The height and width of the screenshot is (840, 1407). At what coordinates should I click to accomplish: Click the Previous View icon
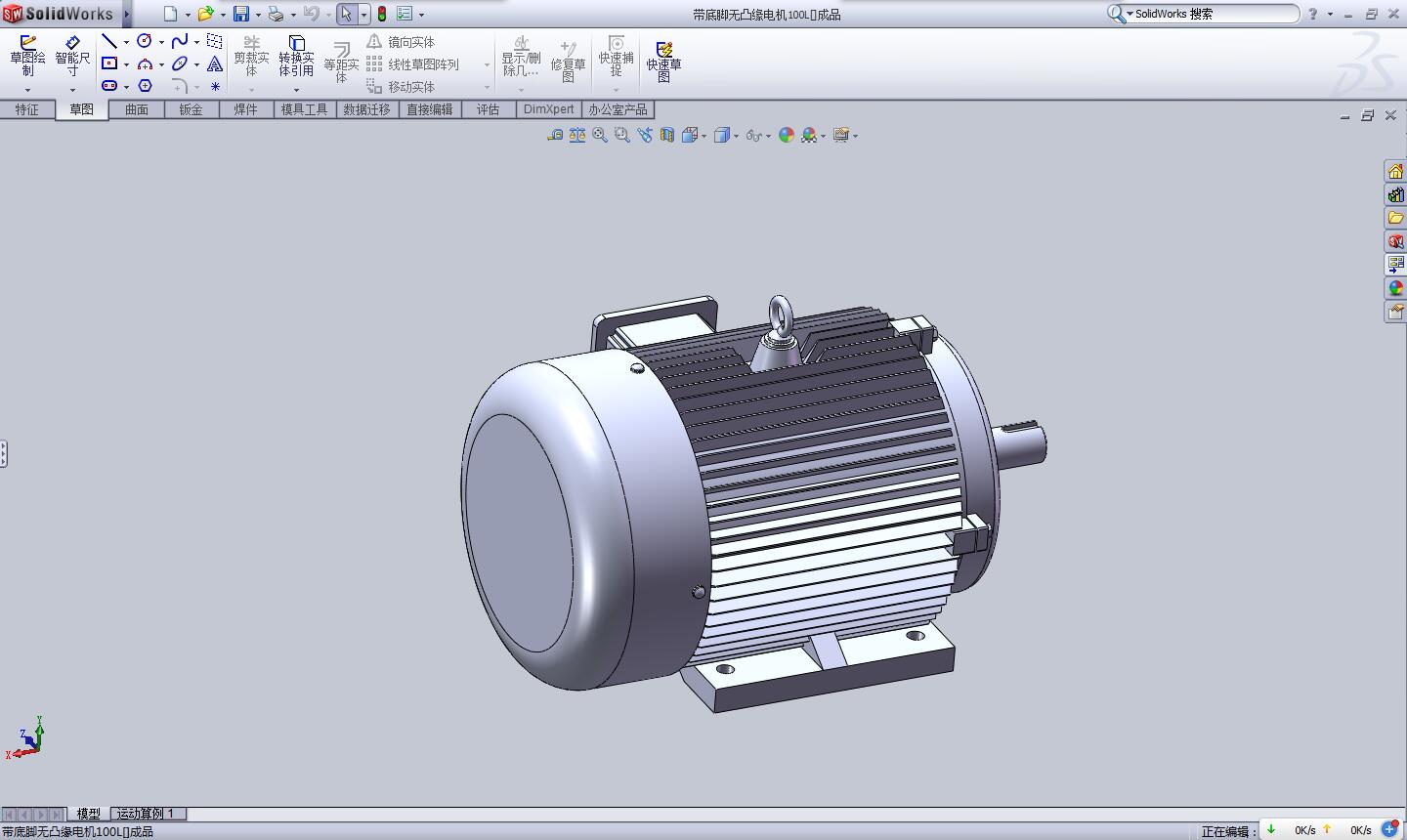point(645,136)
